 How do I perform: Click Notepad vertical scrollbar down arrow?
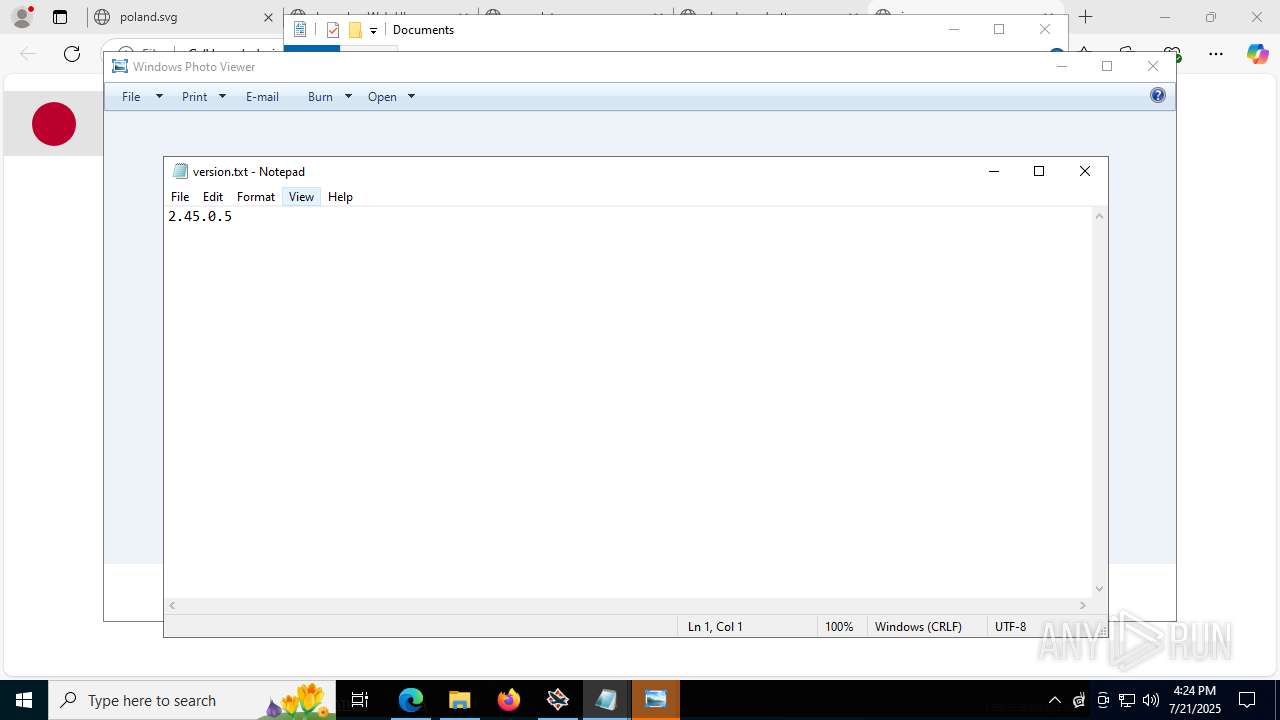coord(1100,589)
